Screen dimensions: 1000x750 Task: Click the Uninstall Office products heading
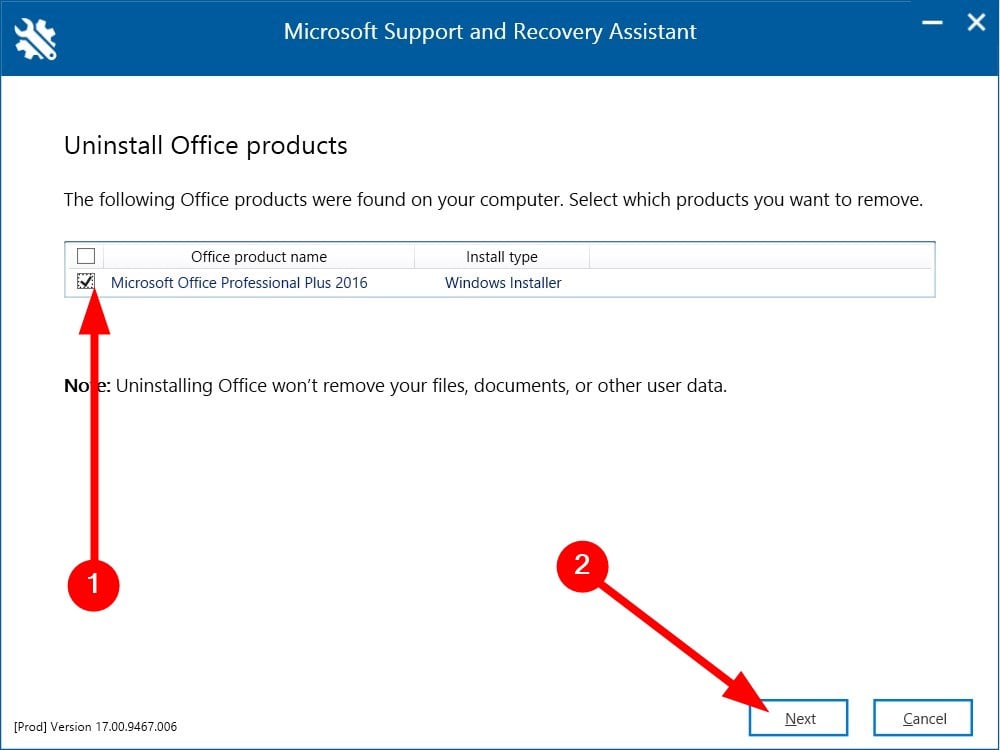(206, 145)
